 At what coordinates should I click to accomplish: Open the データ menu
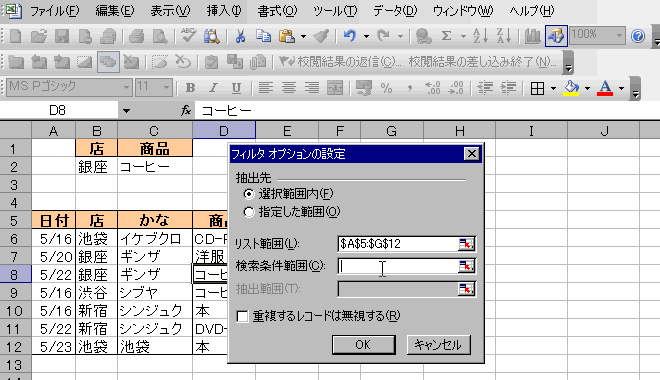[x=395, y=11]
